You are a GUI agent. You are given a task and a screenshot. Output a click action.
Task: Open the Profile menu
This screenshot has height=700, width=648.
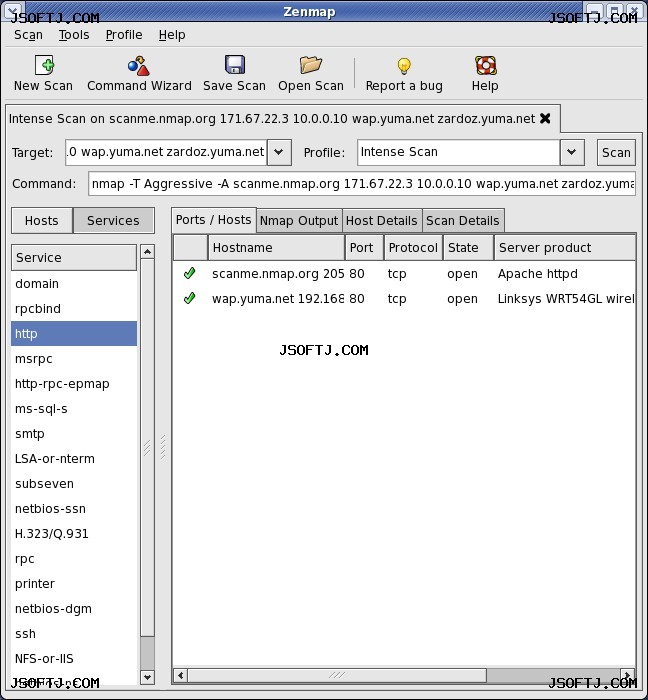[x=124, y=35]
